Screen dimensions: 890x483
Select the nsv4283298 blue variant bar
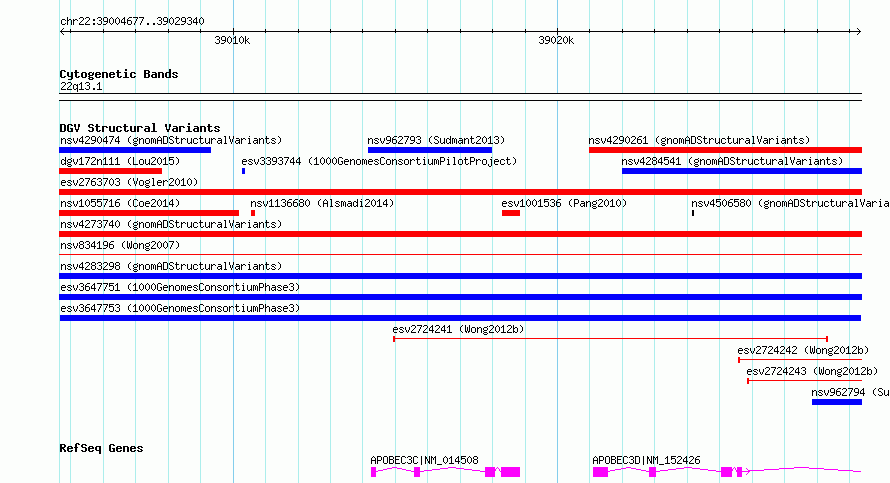[x=461, y=276]
